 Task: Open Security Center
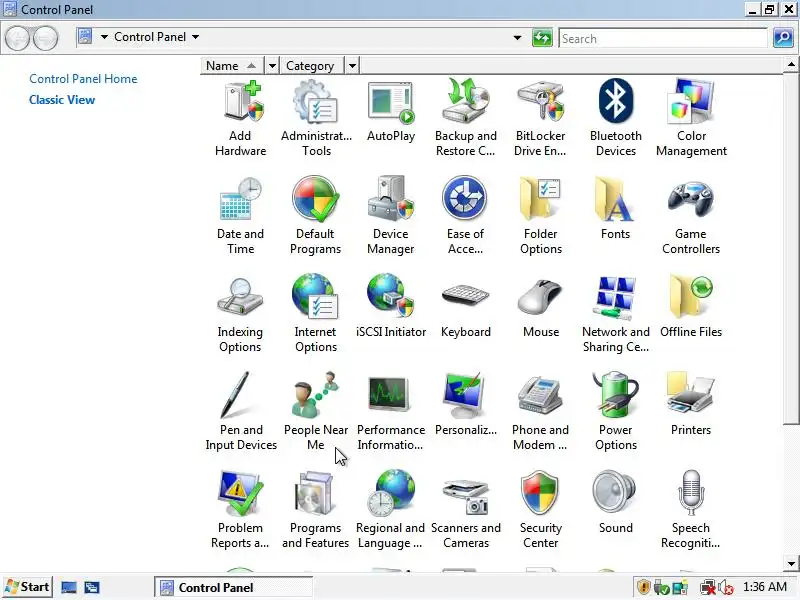point(540,510)
